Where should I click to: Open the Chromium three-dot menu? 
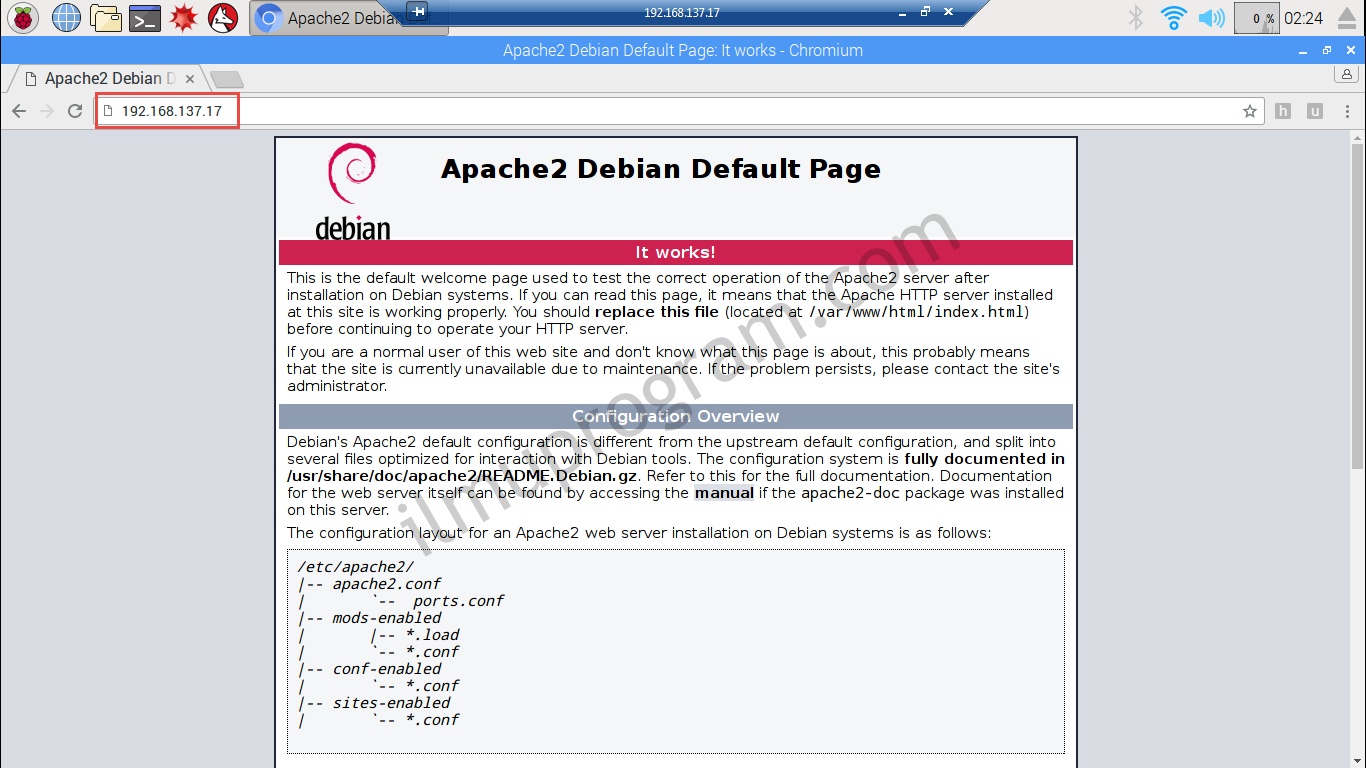(1347, 111)
